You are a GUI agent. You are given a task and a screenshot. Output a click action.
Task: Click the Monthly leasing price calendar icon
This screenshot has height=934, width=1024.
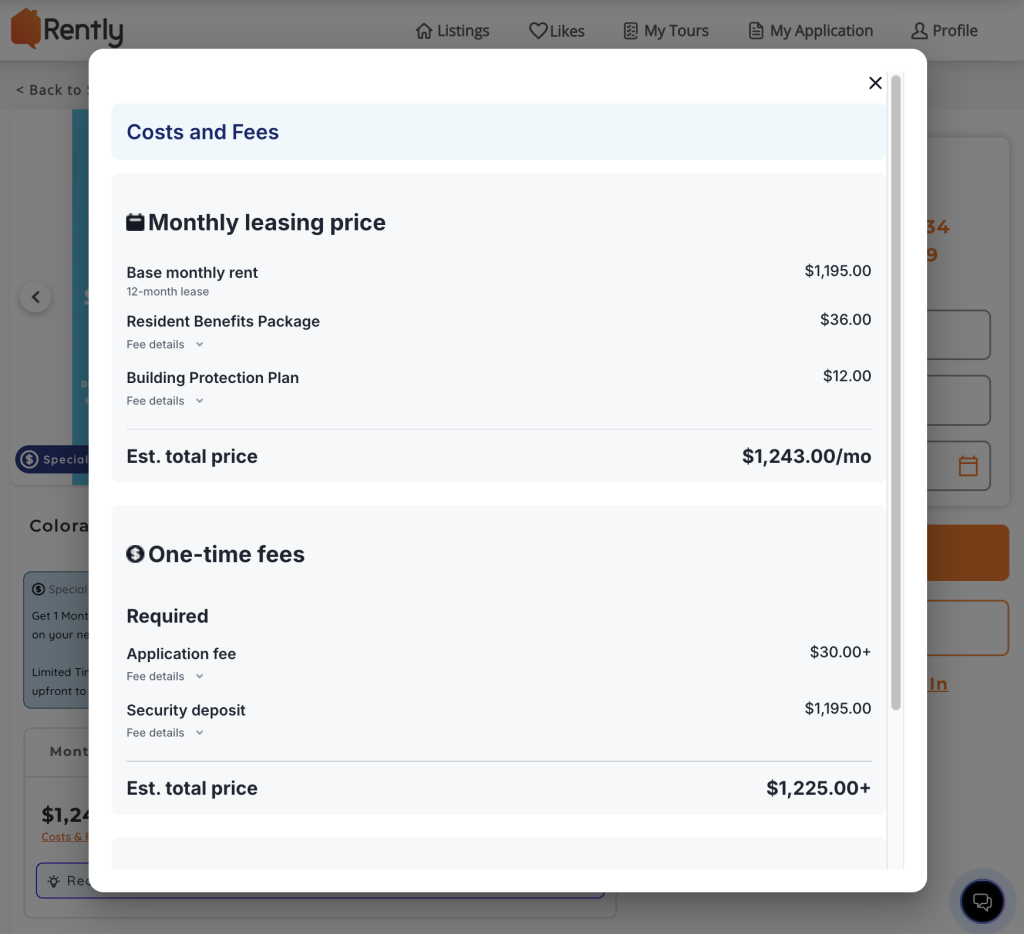(134, 221)
